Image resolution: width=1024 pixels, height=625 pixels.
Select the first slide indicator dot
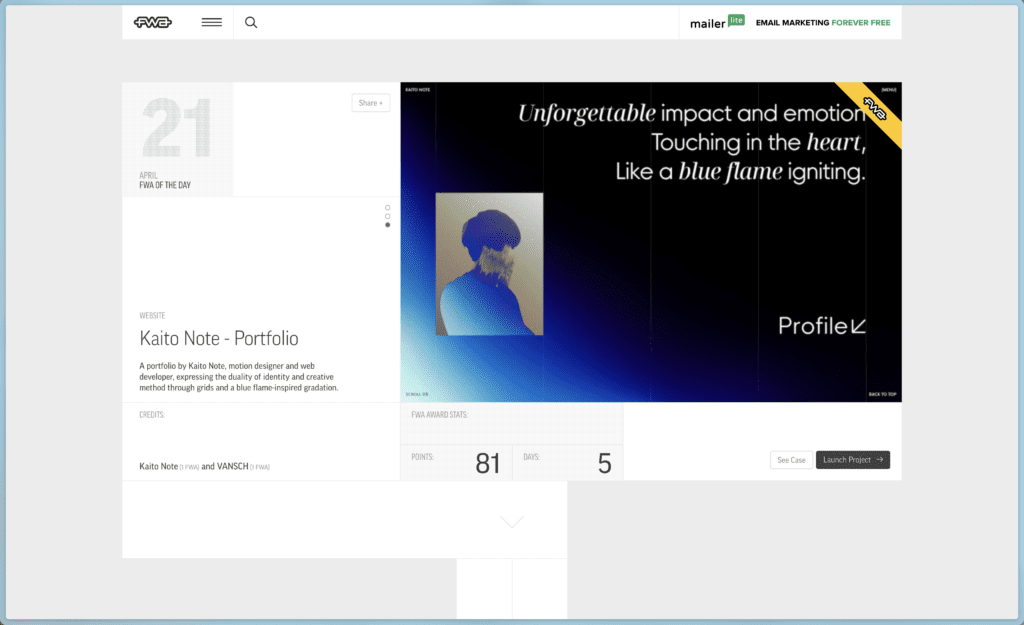[388, 208]
